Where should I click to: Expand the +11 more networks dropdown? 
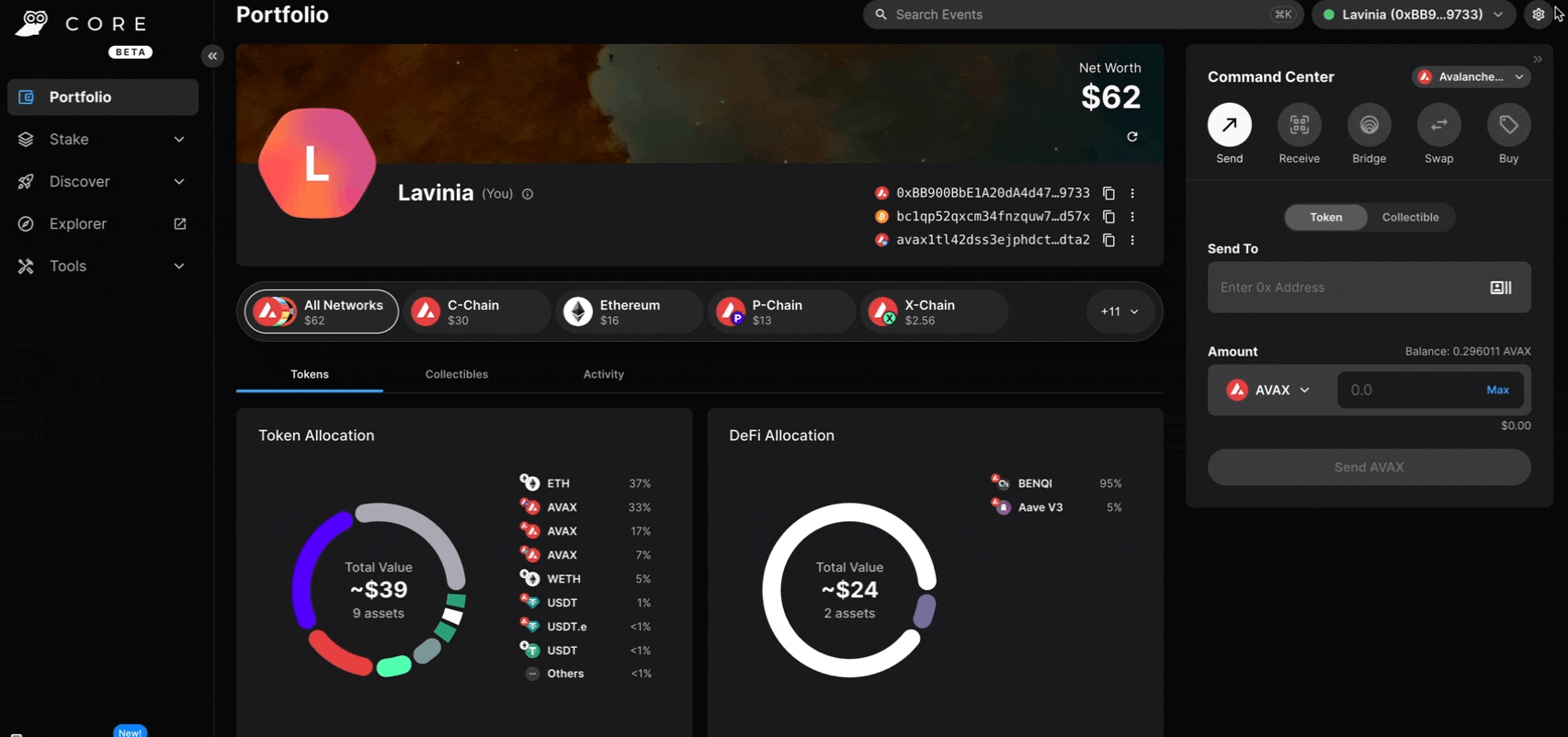(x=1119, y=312)
